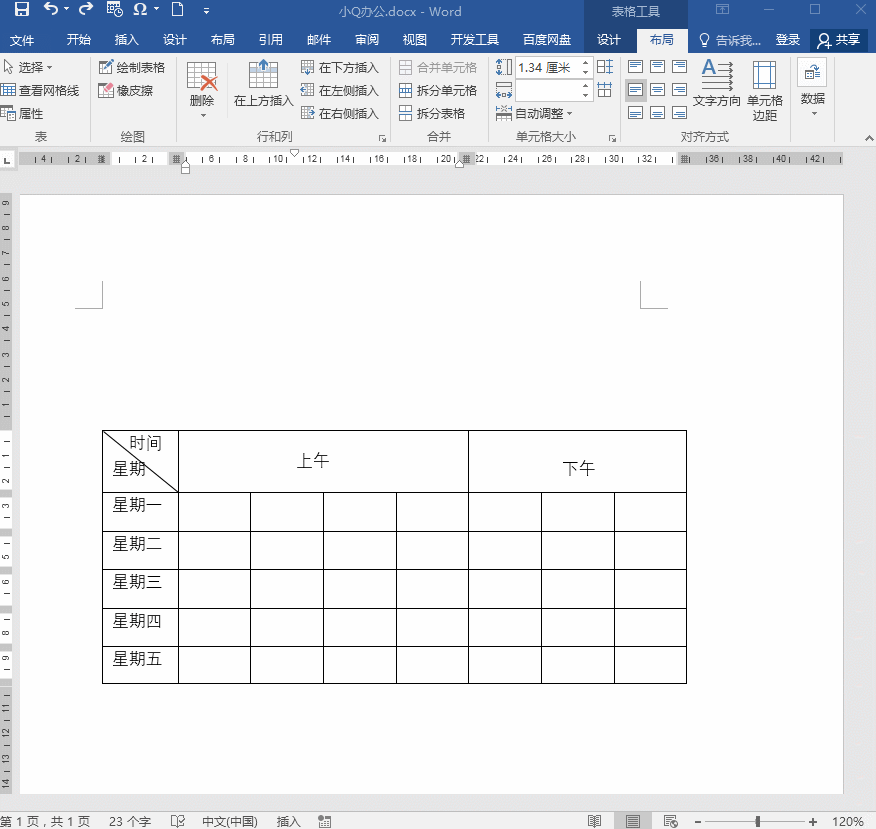Open the Data (数据) dropdown
The width and height of the screenshot is (876, 829).
click(x=812, y=87)
